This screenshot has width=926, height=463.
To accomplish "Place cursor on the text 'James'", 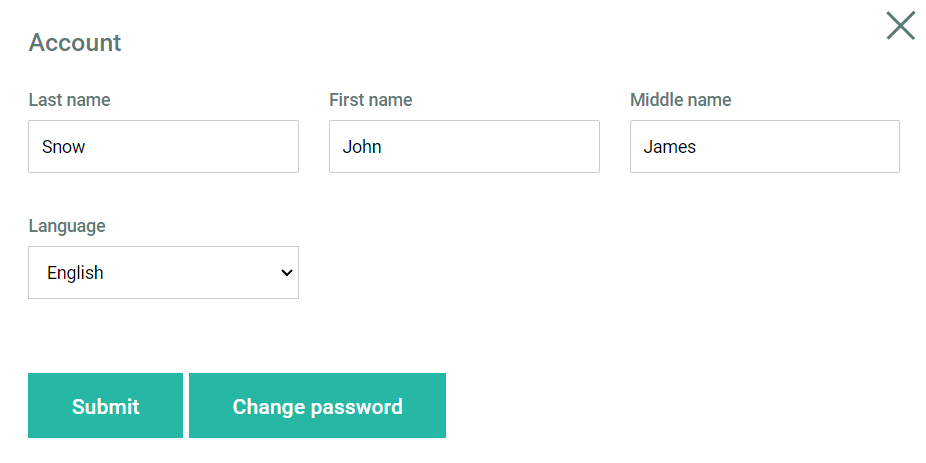I will pyautogui.click(x=669, y=147).
